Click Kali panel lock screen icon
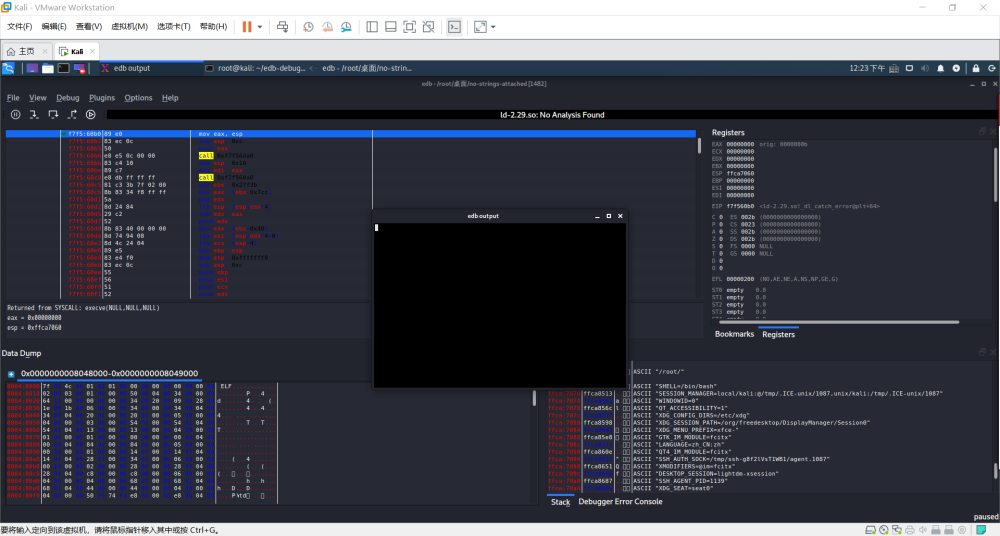 [976, 68]
